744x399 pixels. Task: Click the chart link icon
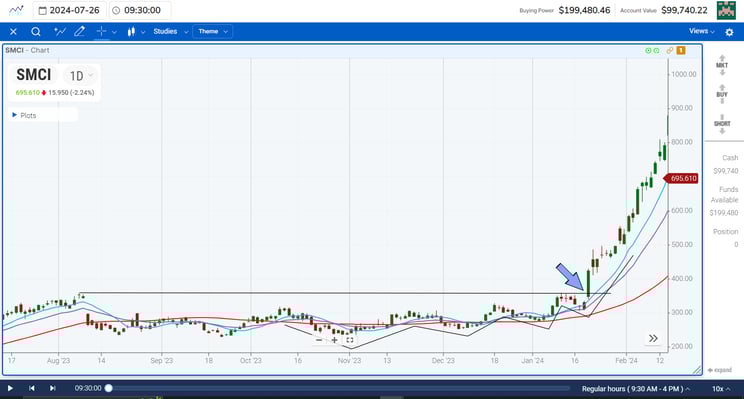tap(670, 50)
